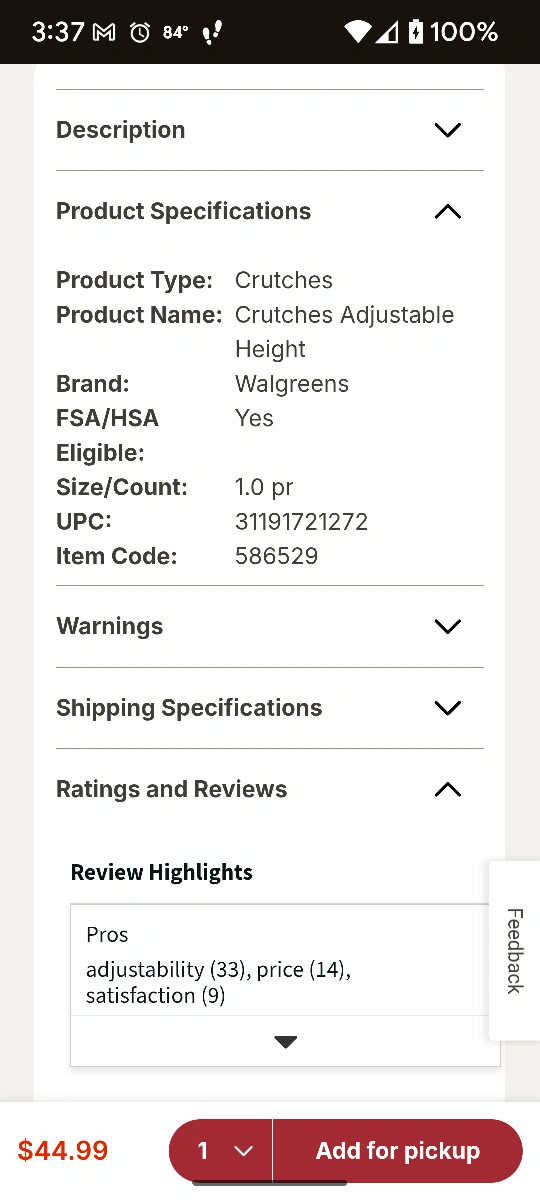Tap the Ratings and Reviews heading
The image size is (540, 1200).
click(x=171, y=790)
